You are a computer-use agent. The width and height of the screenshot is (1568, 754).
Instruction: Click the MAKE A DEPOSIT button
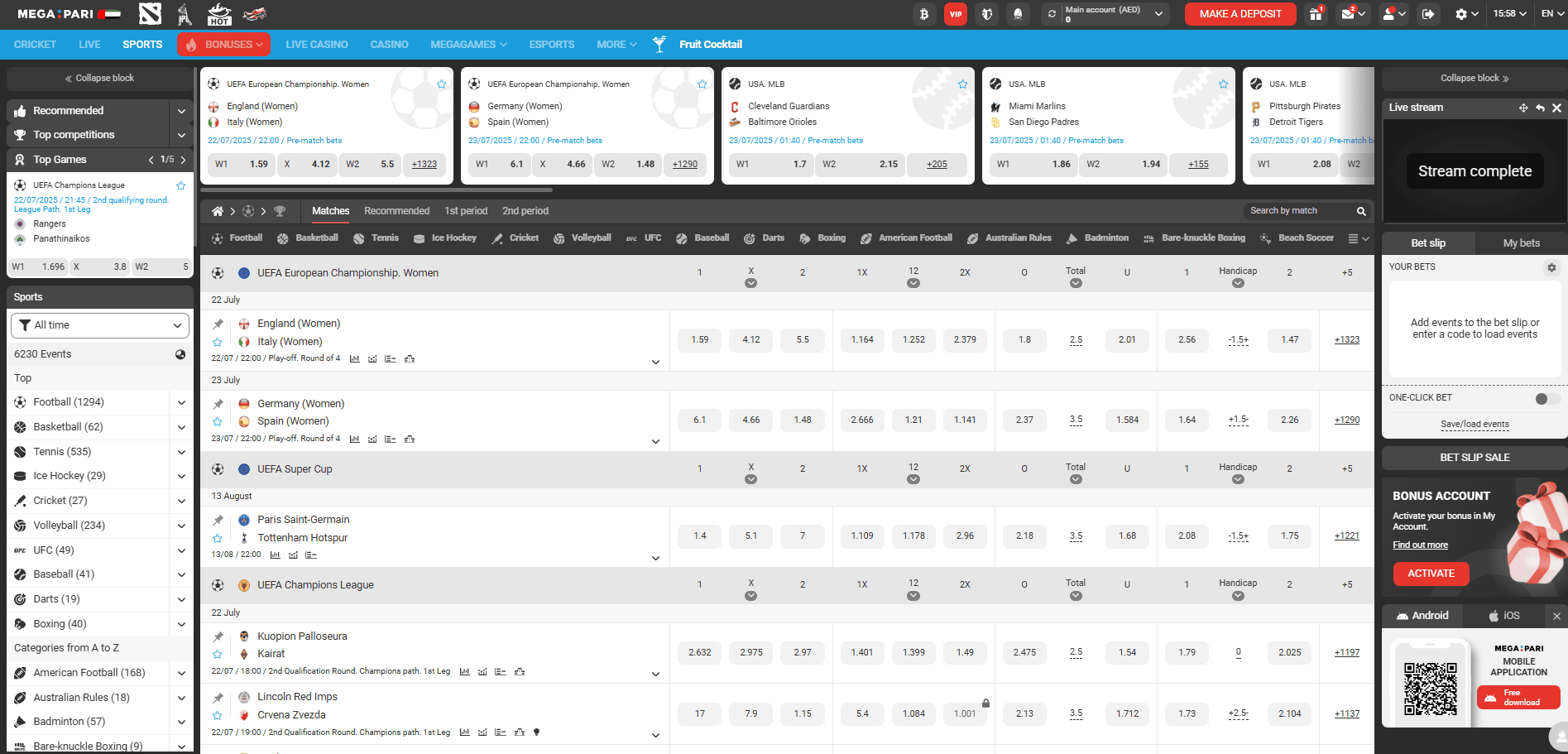click(x=1240, y=14)
